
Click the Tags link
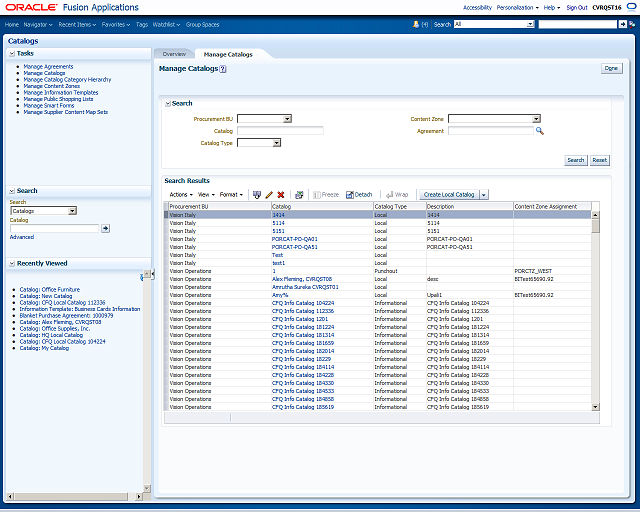point(142,24)
